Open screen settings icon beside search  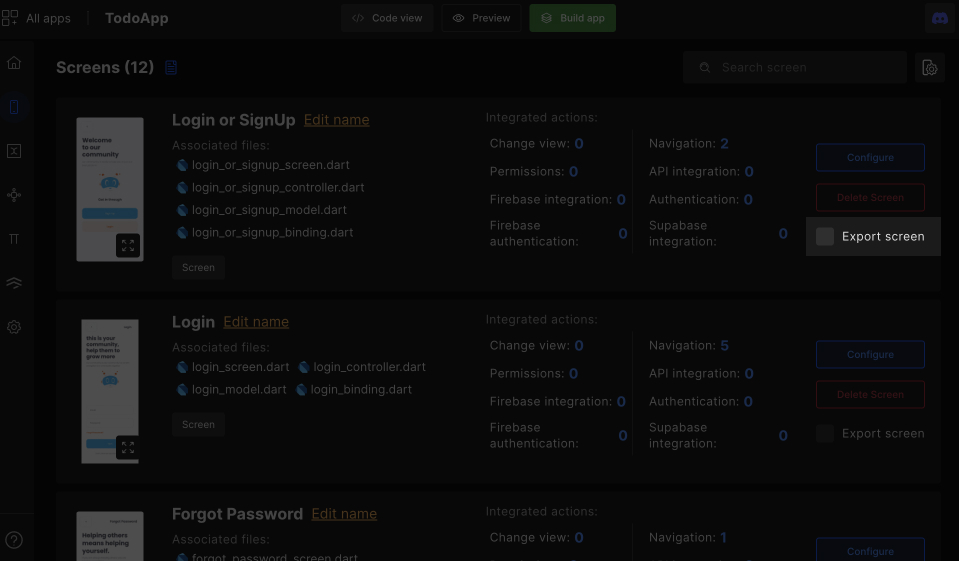pos(930,67)
